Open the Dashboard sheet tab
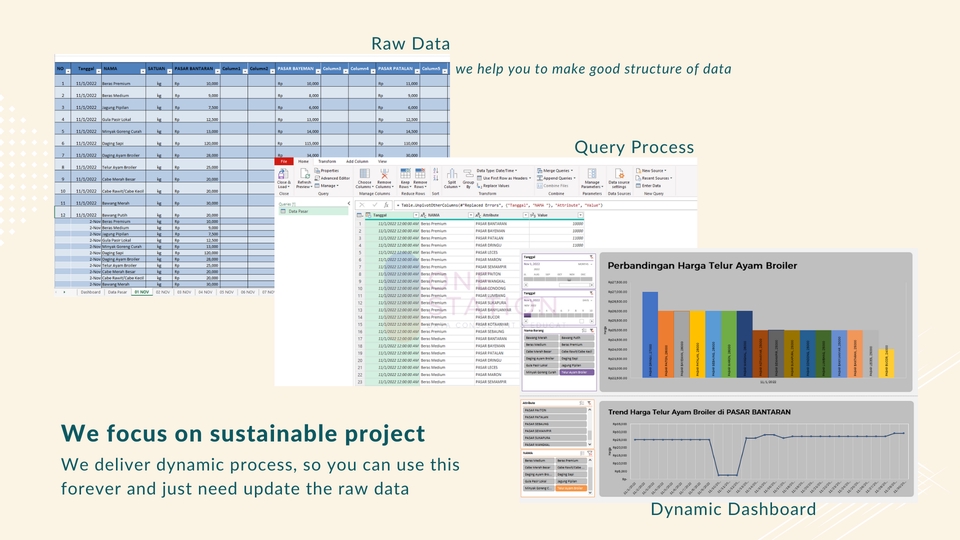Image resolution: width=960 pixels, height=540 pixels. point(90,293)
